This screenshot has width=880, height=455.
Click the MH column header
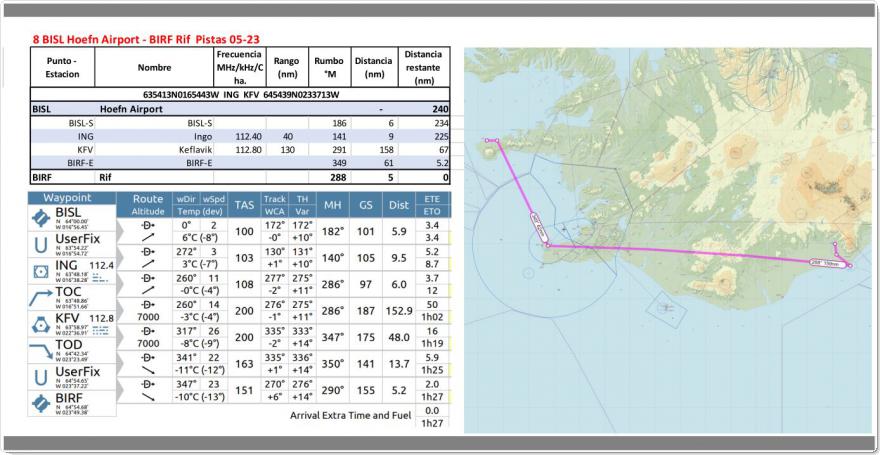tap(333, 205)
